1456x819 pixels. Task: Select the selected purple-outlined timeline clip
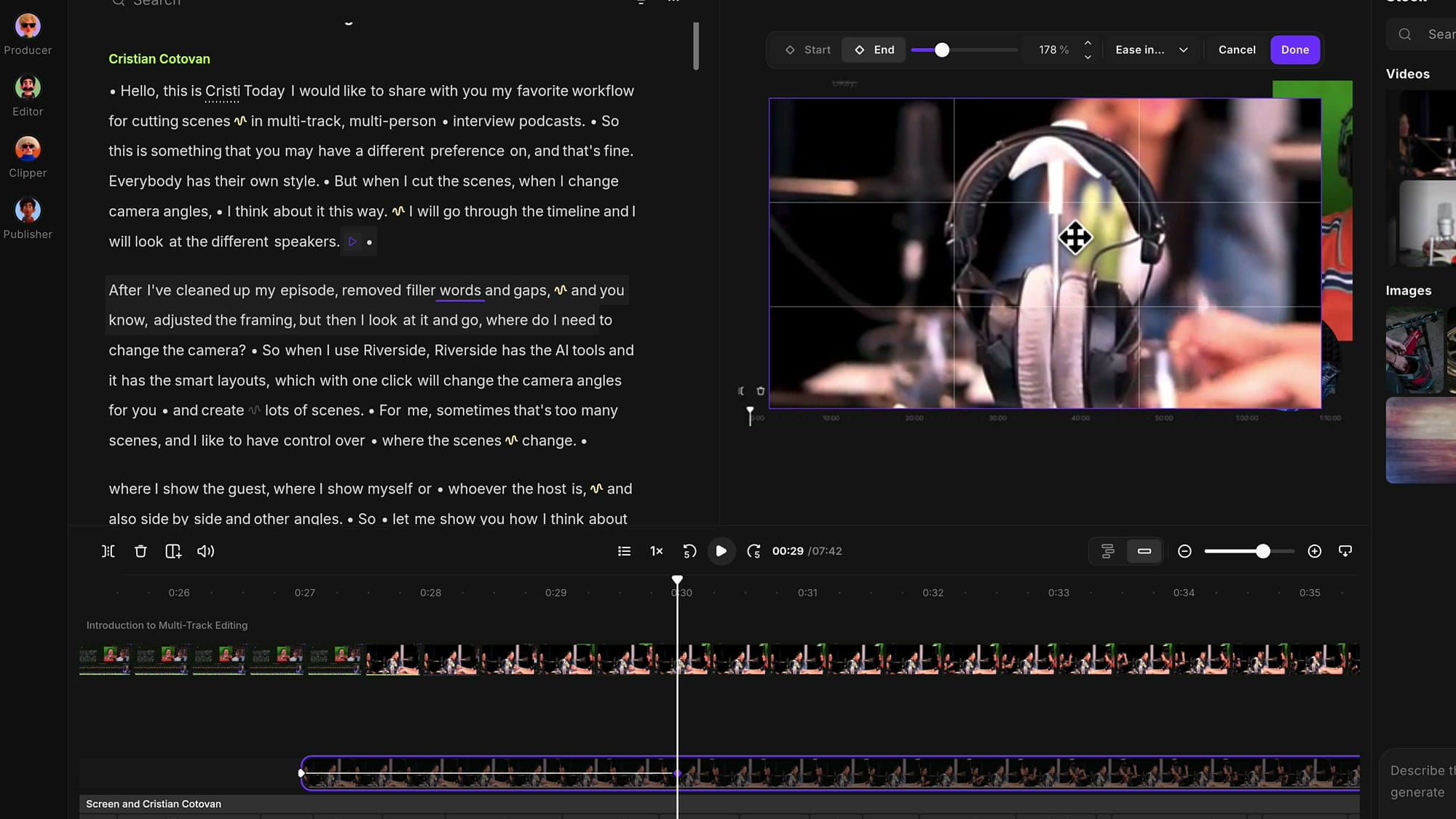tap(830, 773)
